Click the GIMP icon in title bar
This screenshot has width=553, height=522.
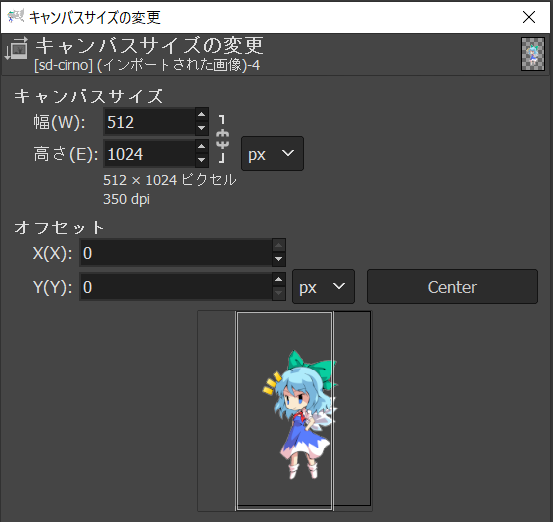point(16,16)
